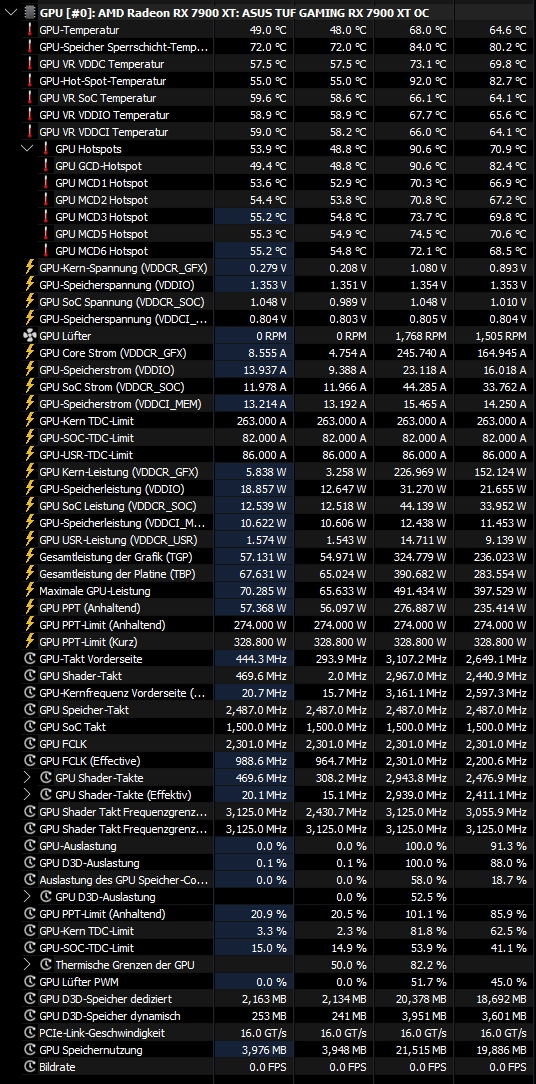Expand the GPU D3D-Auslastung sub-group

[x=28, y=897]
